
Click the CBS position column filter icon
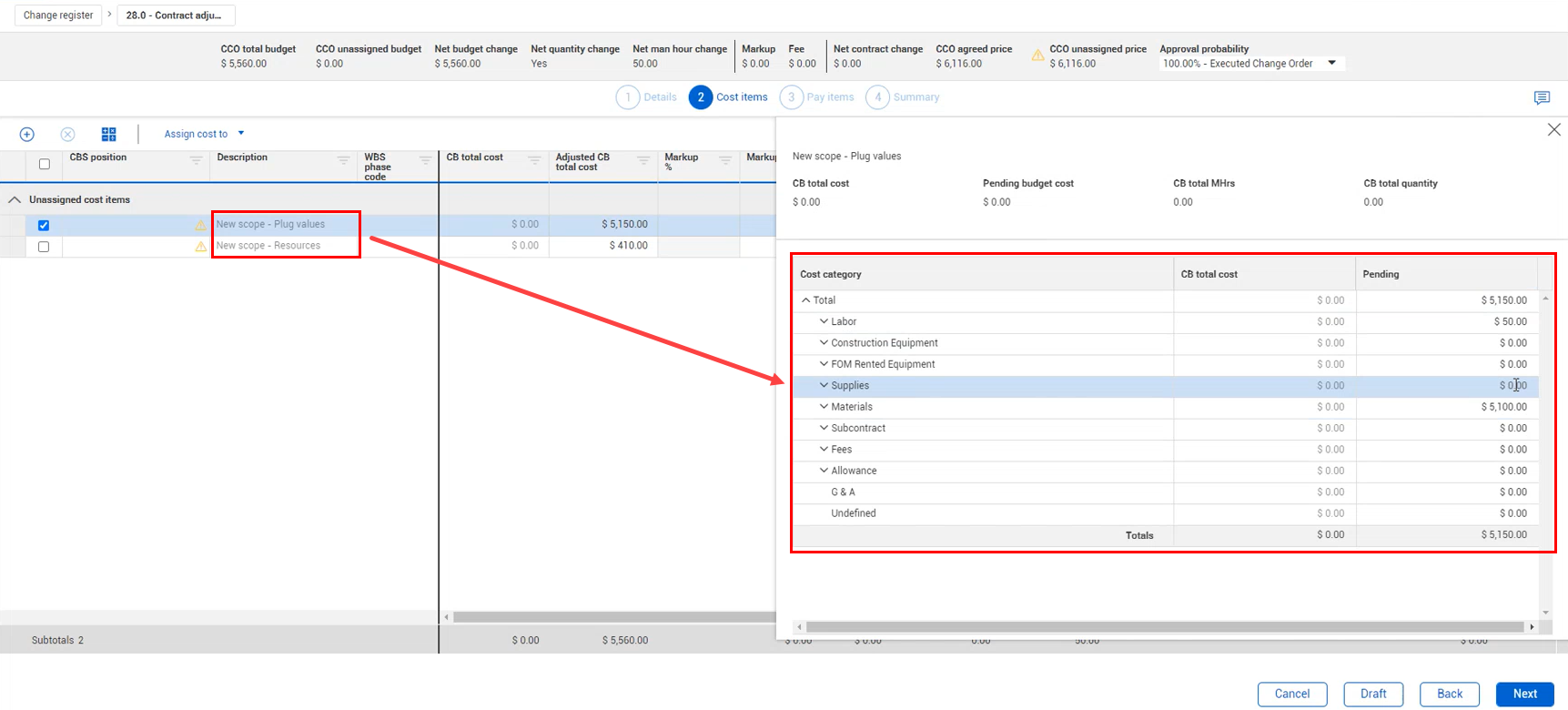pyautogui.click(x=196, y=160)
